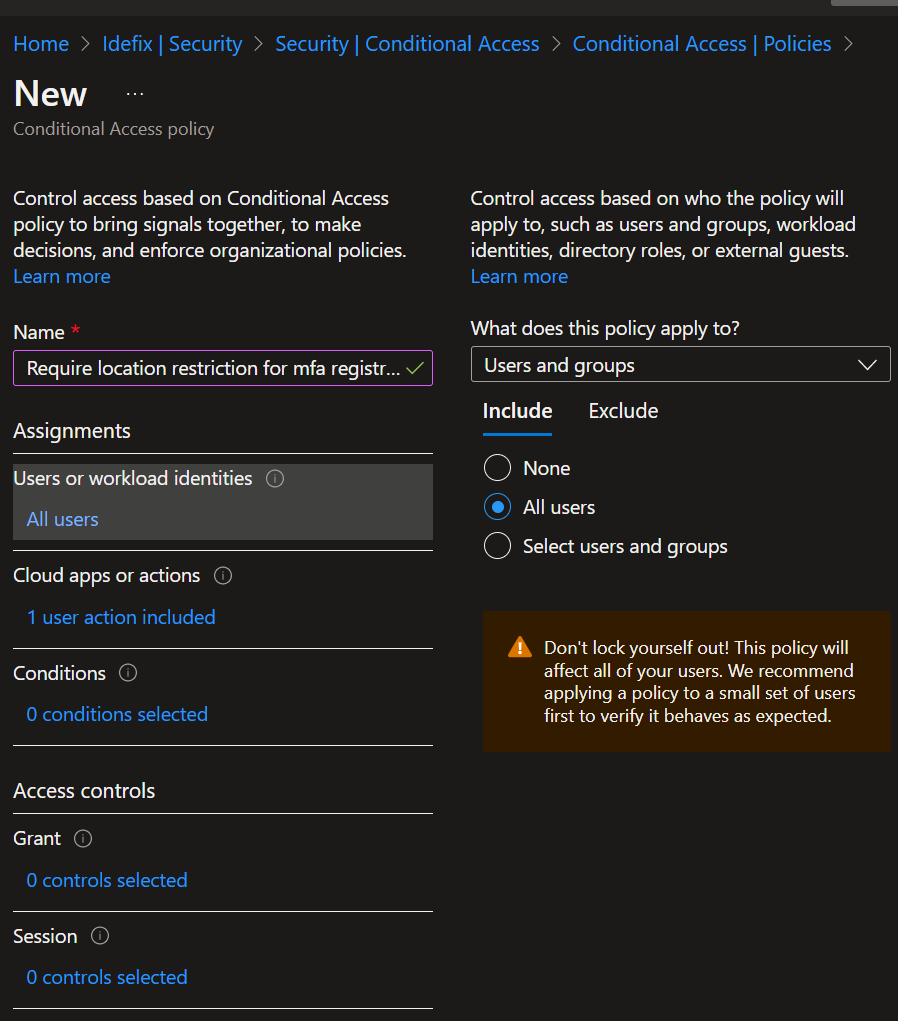
Task: Open 0 conditions selected under Conditions
Action: tap(117, 714)
